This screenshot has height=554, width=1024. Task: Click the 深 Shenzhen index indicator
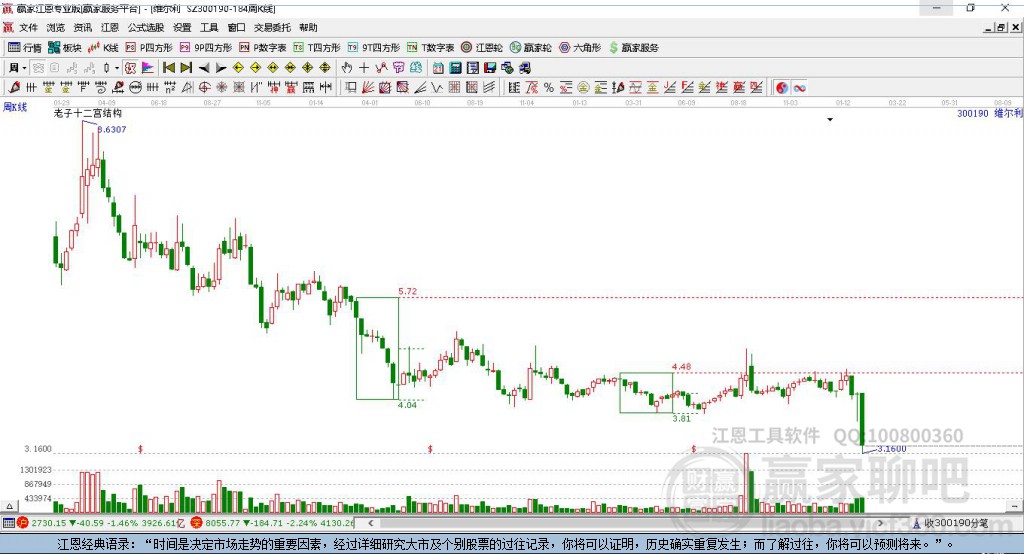tap(196, 523)
